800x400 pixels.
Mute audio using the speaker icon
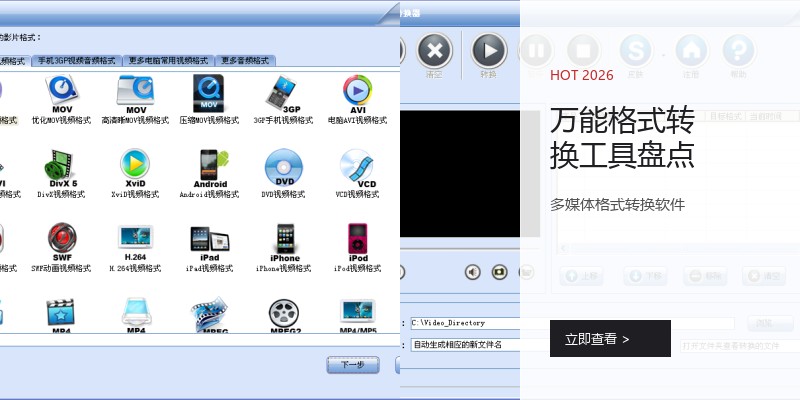click(473, 272)
